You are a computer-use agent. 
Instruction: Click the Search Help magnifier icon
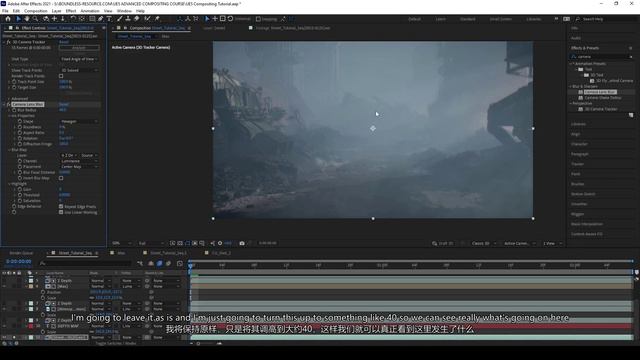coord(578,19)
